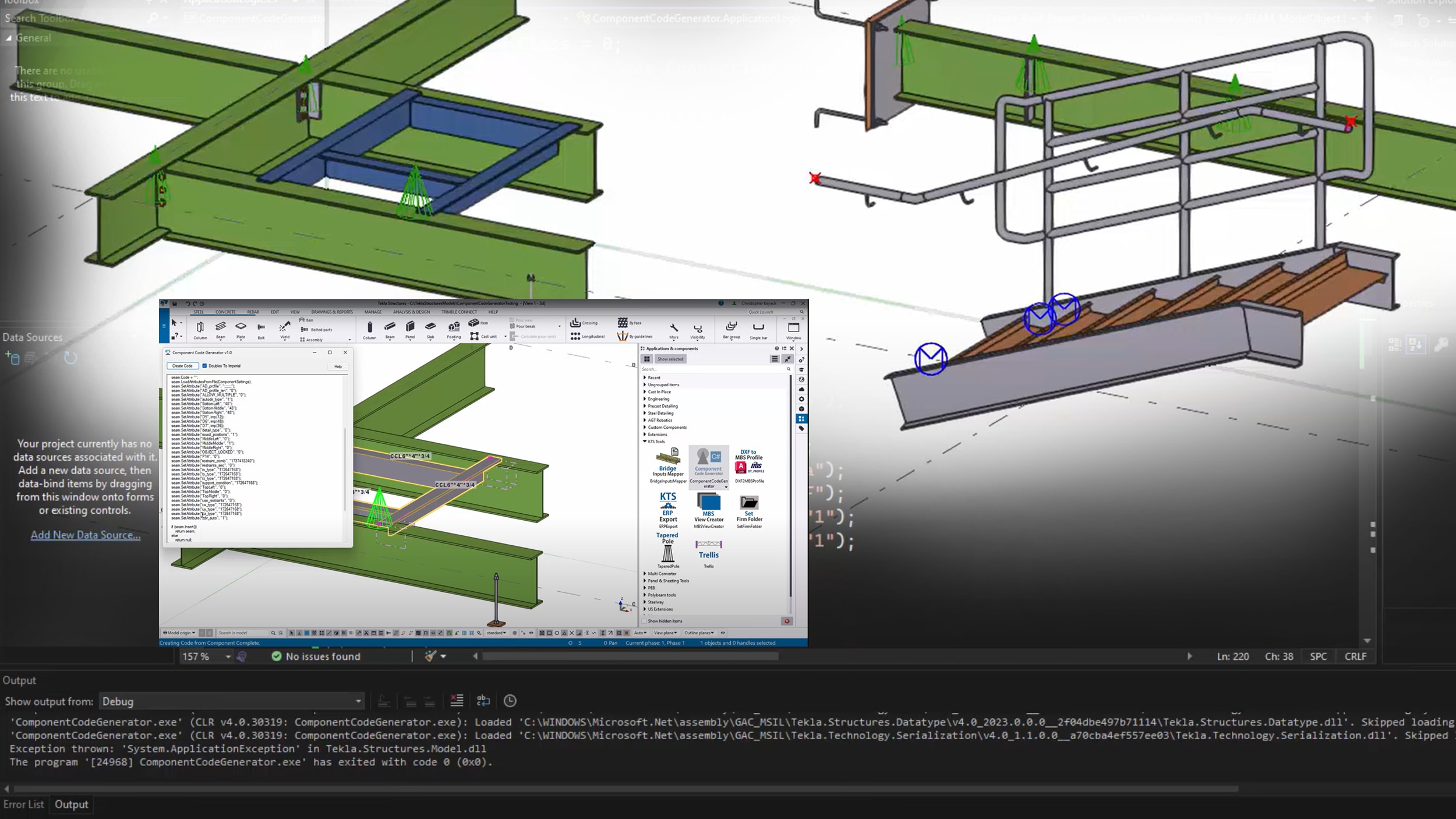Launch the Bridge Inputs Mapper application
The image size is (1456, 819).
pos(668,465)
